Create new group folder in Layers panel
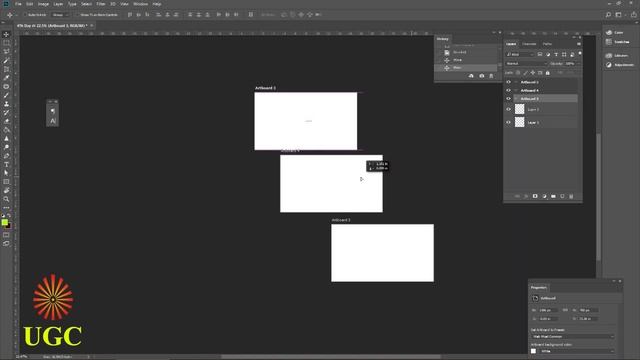The image size is (640, 360). pos(553,196)
